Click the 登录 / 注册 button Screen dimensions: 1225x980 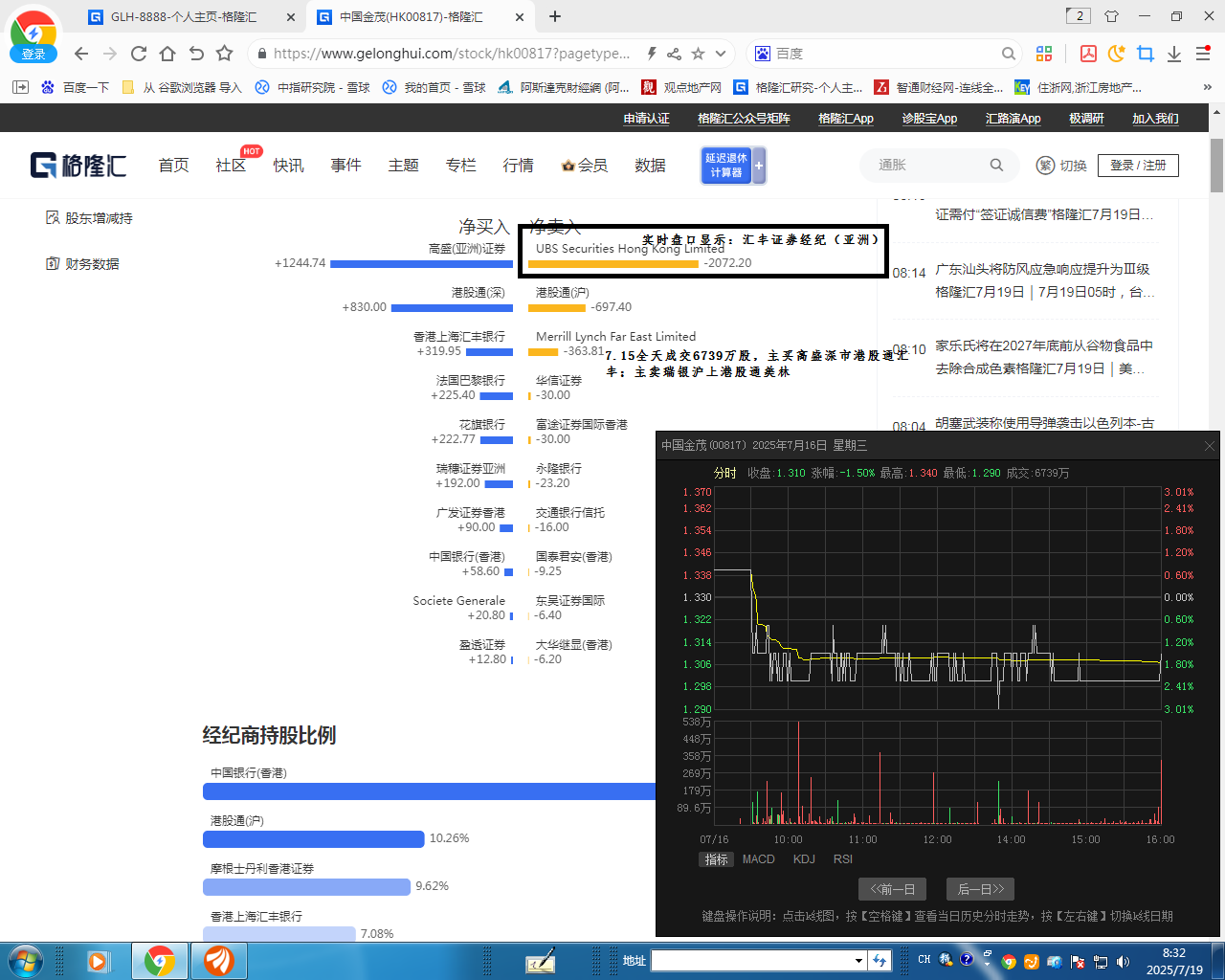(x=1138, y=166)
